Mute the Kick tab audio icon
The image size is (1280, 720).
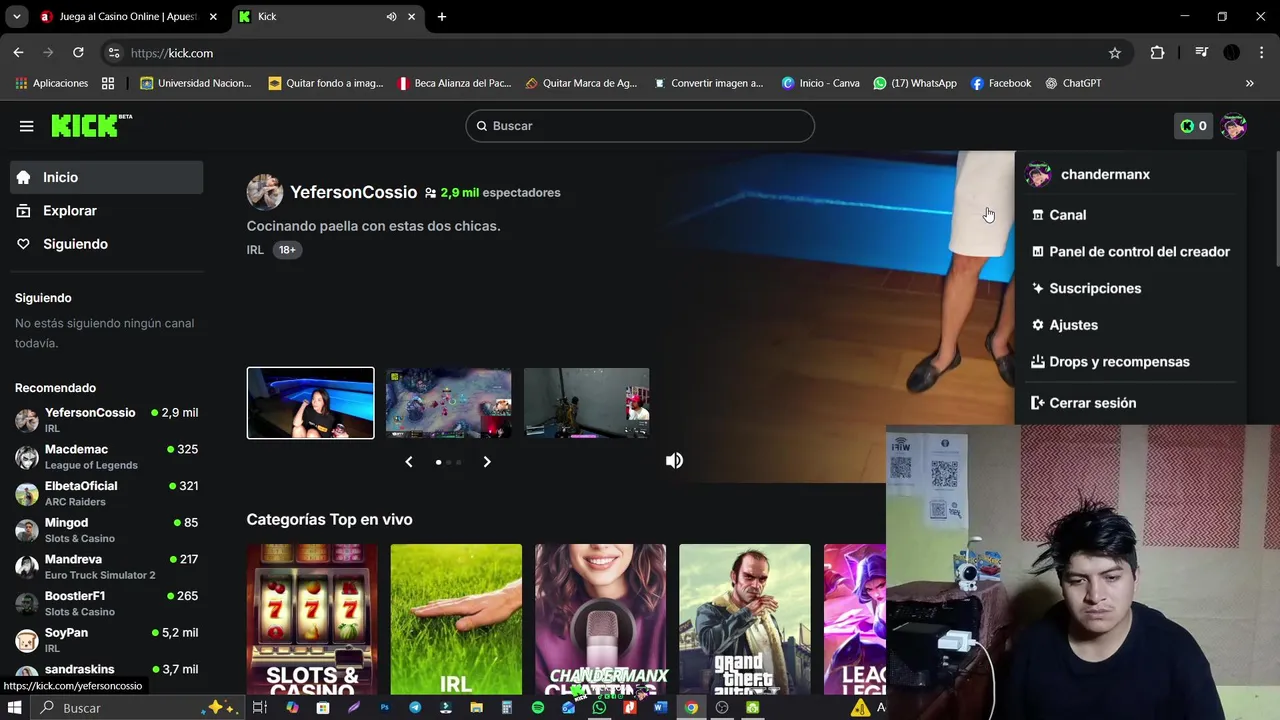(391, 17)
